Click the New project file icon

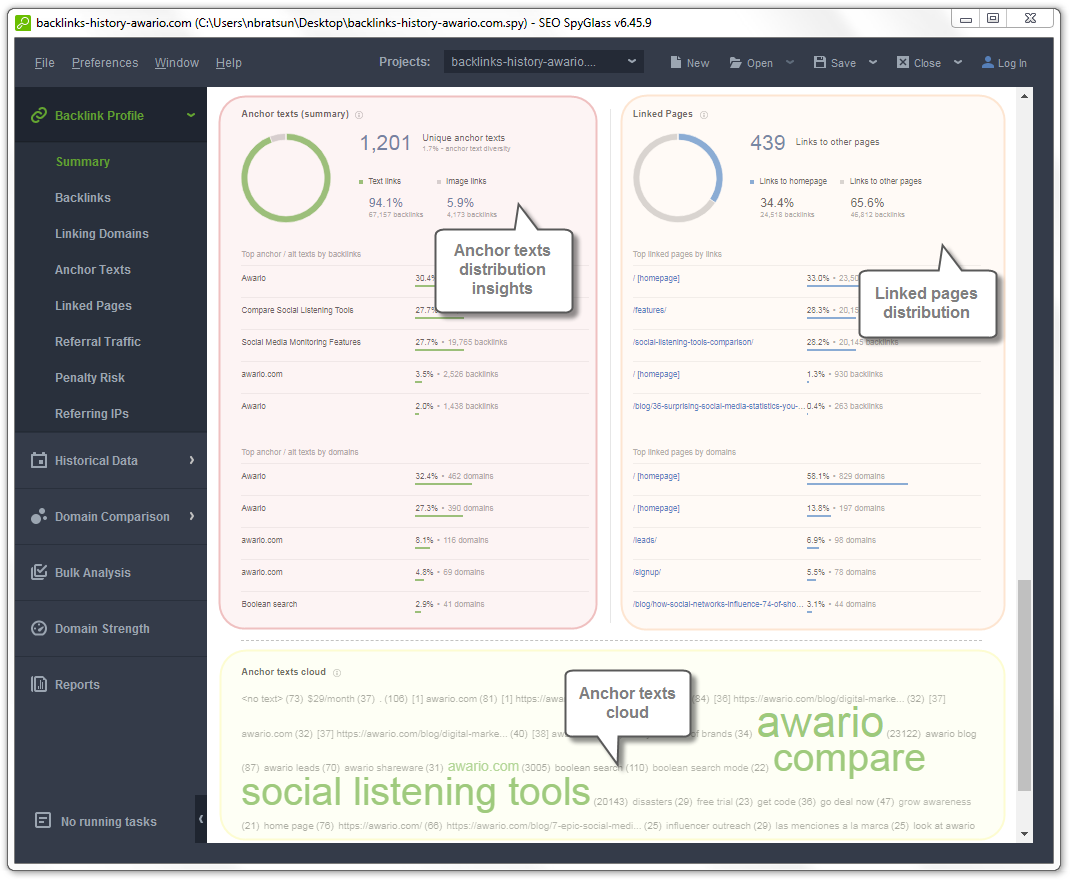click(x=676, y=62)
